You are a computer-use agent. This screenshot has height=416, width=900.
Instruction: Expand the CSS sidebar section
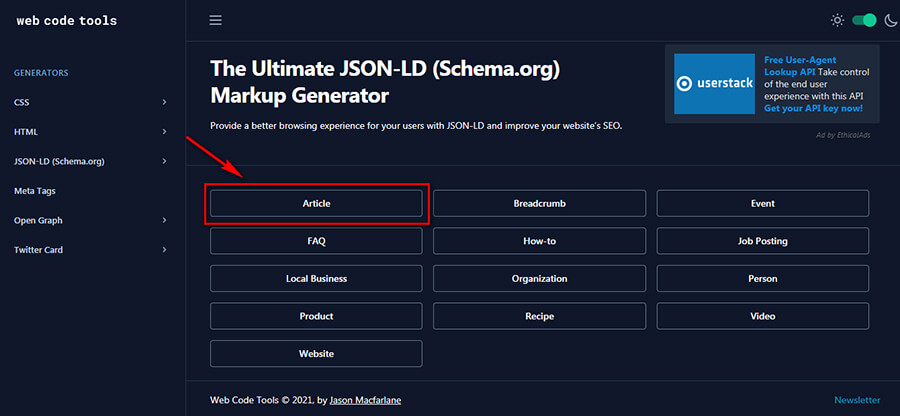(90, 102)
